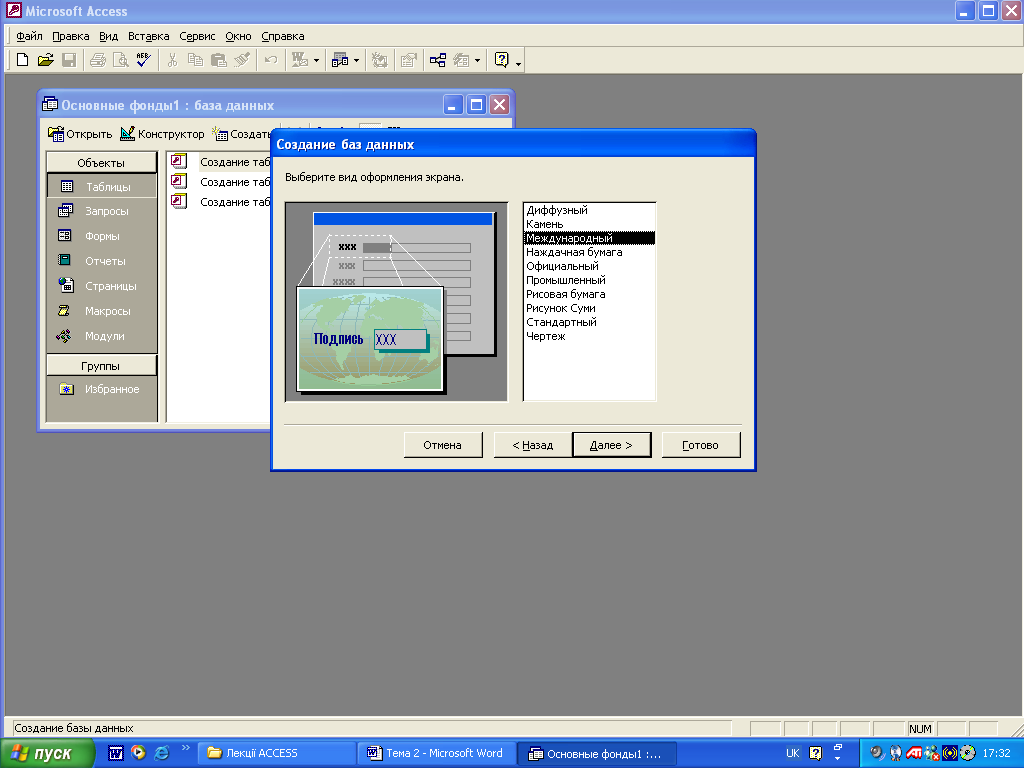The height and width of the screenshot is (768, 1024).
Task: Open the Вставка menu
Action: 148,37
